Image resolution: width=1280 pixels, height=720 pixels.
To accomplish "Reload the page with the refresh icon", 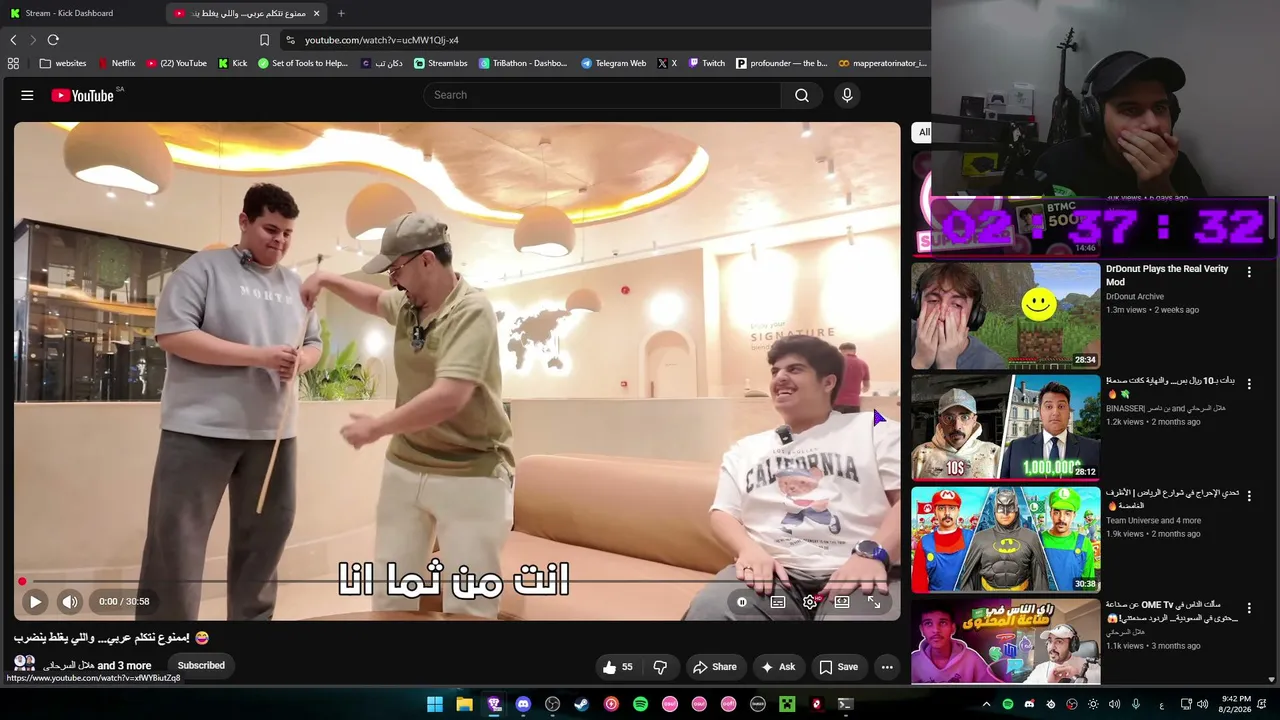I will 53,40.
